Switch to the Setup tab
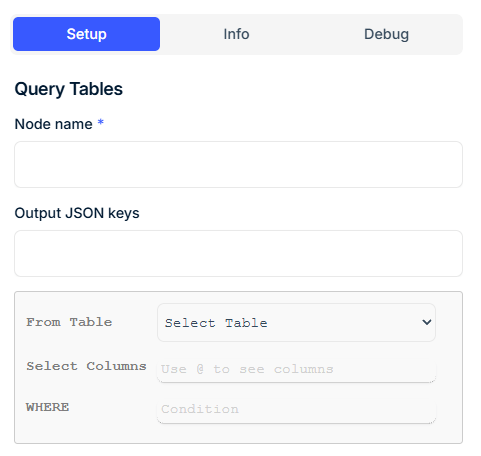The width and height of the screenshot is (481, 456). point(86,34)
